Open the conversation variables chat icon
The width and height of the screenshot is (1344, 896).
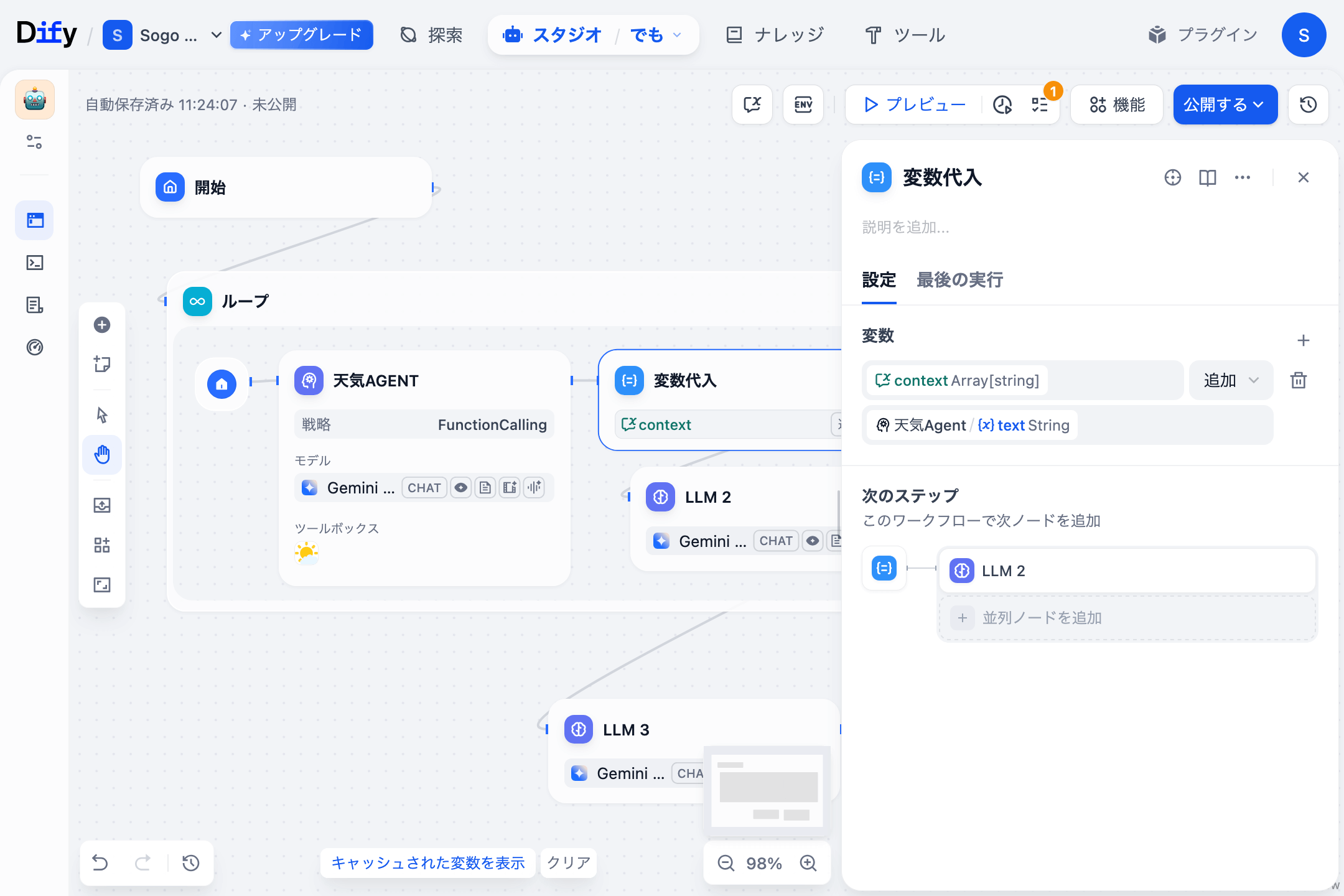coord(752,105)
